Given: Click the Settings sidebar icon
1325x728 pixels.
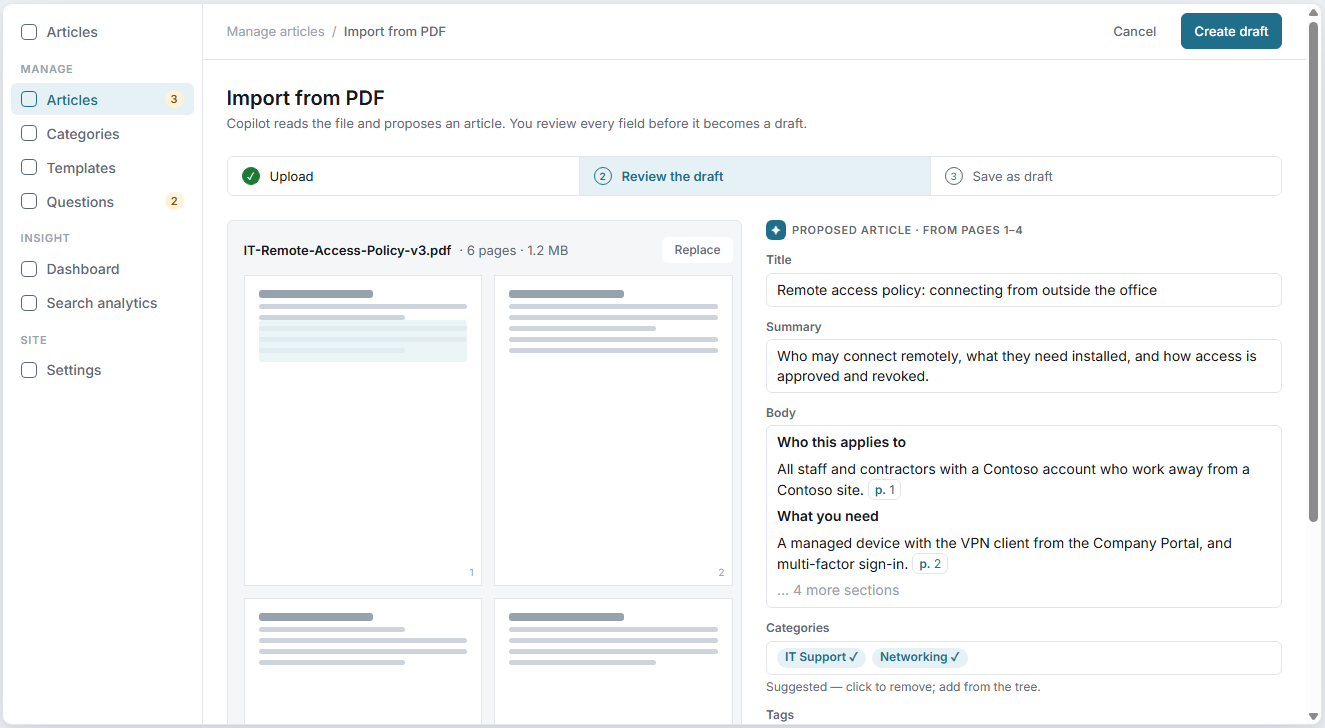Looking at the screenshot, I should pos(29,370).
